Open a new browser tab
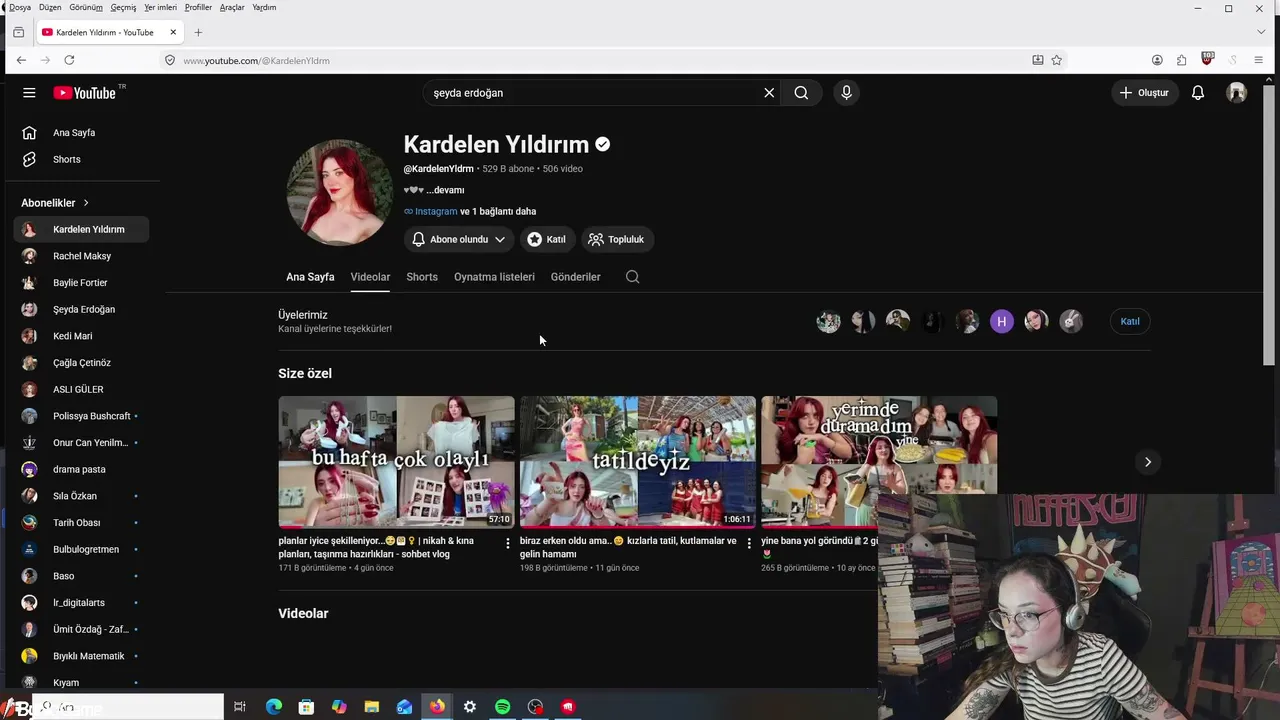 click(x=198, y=32)
